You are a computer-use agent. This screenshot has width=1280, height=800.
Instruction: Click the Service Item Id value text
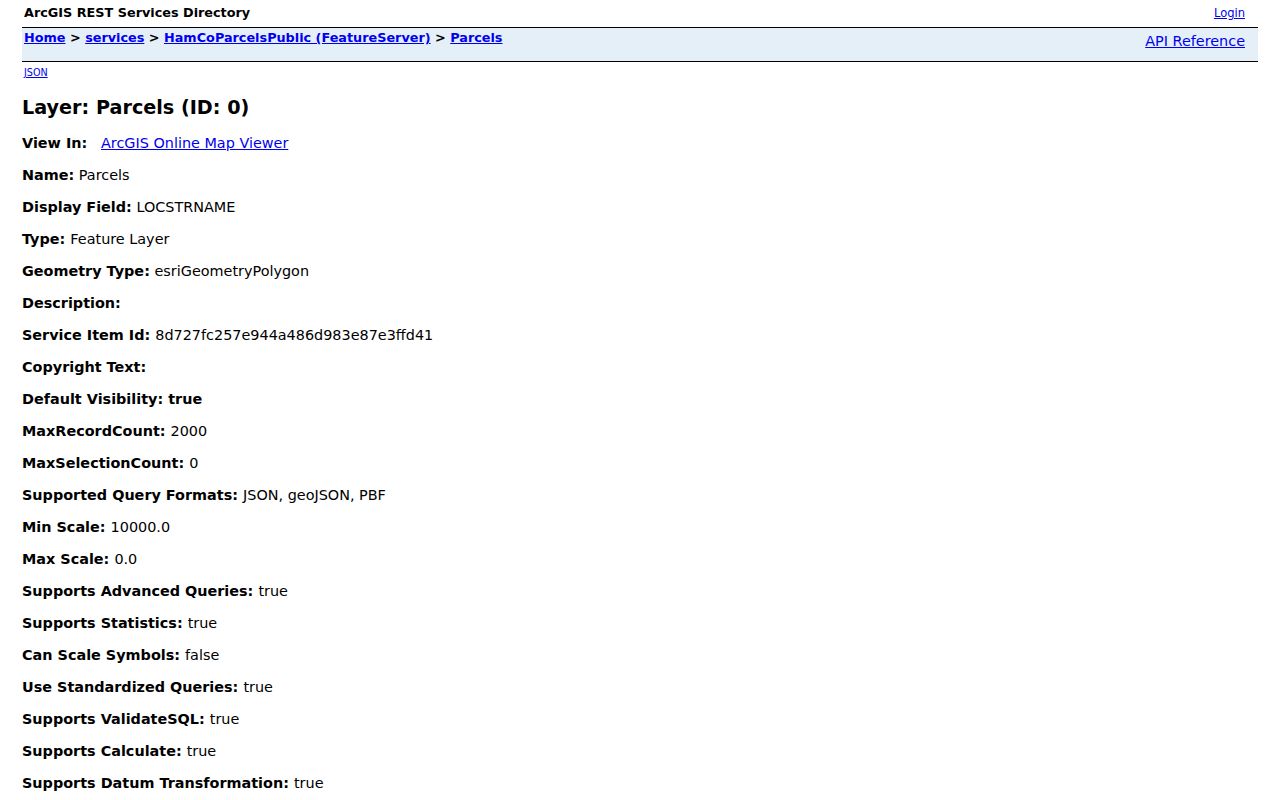point(294,335)
